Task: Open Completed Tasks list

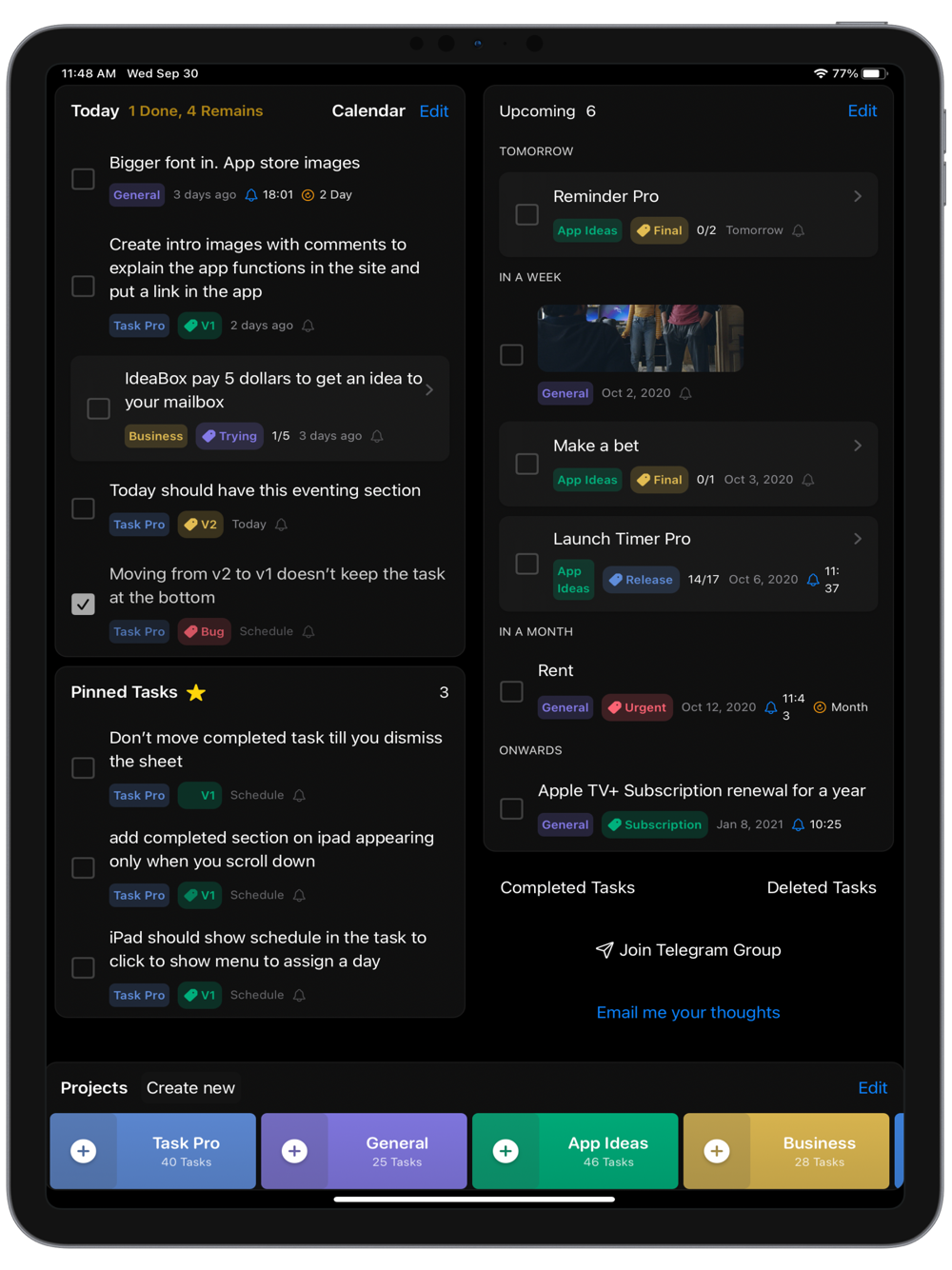Action: click(567, 887)
